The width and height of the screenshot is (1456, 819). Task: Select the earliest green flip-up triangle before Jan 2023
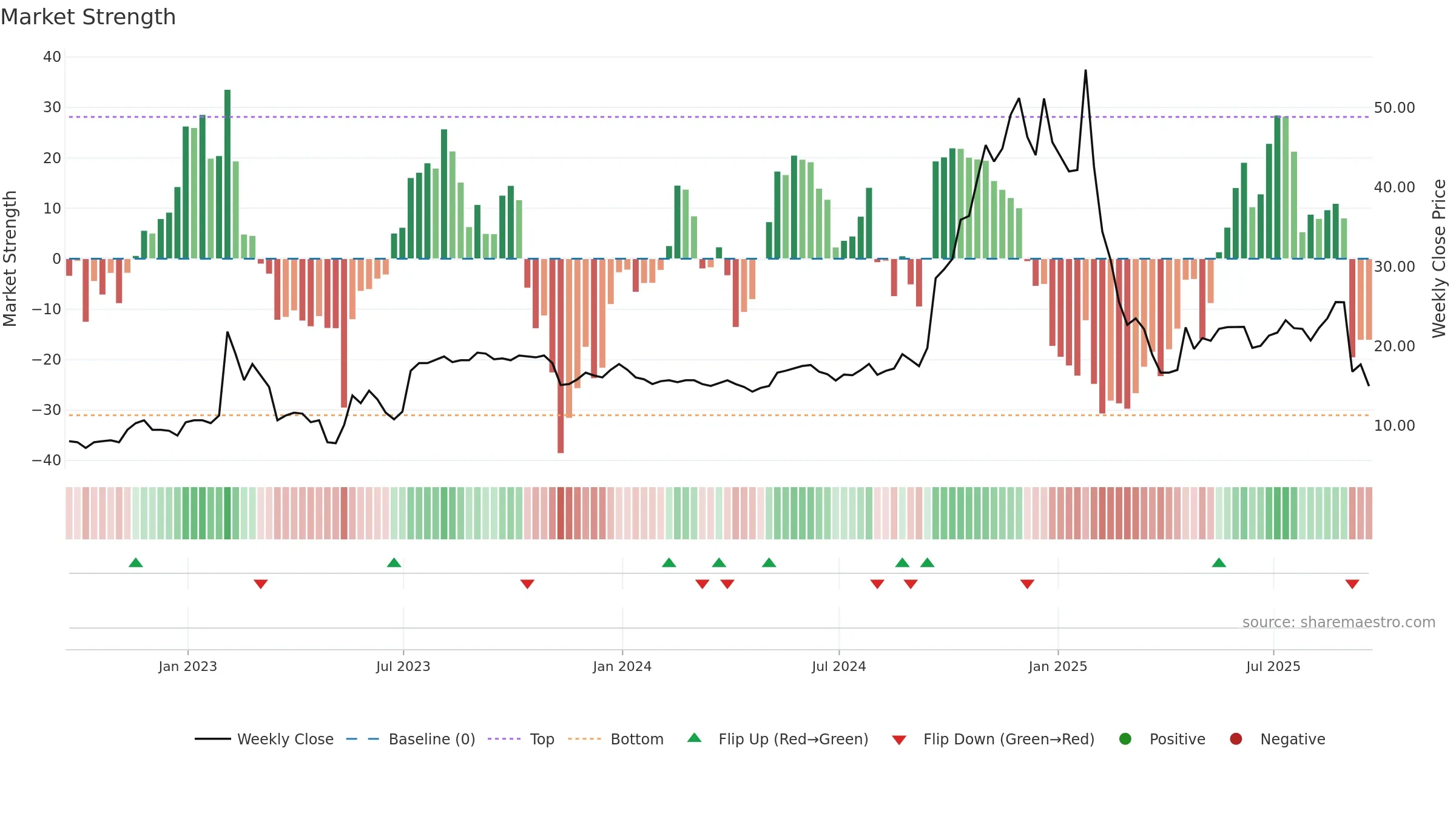(136, 562)
